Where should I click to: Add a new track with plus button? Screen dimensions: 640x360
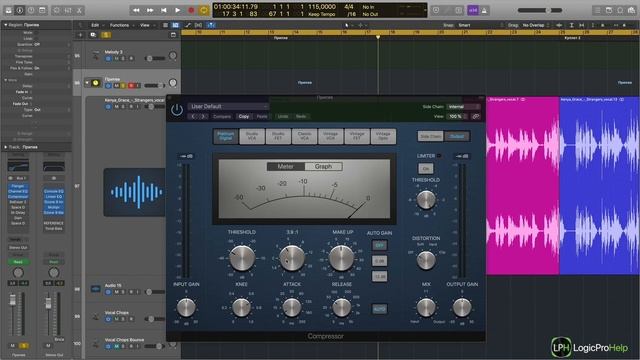click(80, 35)
